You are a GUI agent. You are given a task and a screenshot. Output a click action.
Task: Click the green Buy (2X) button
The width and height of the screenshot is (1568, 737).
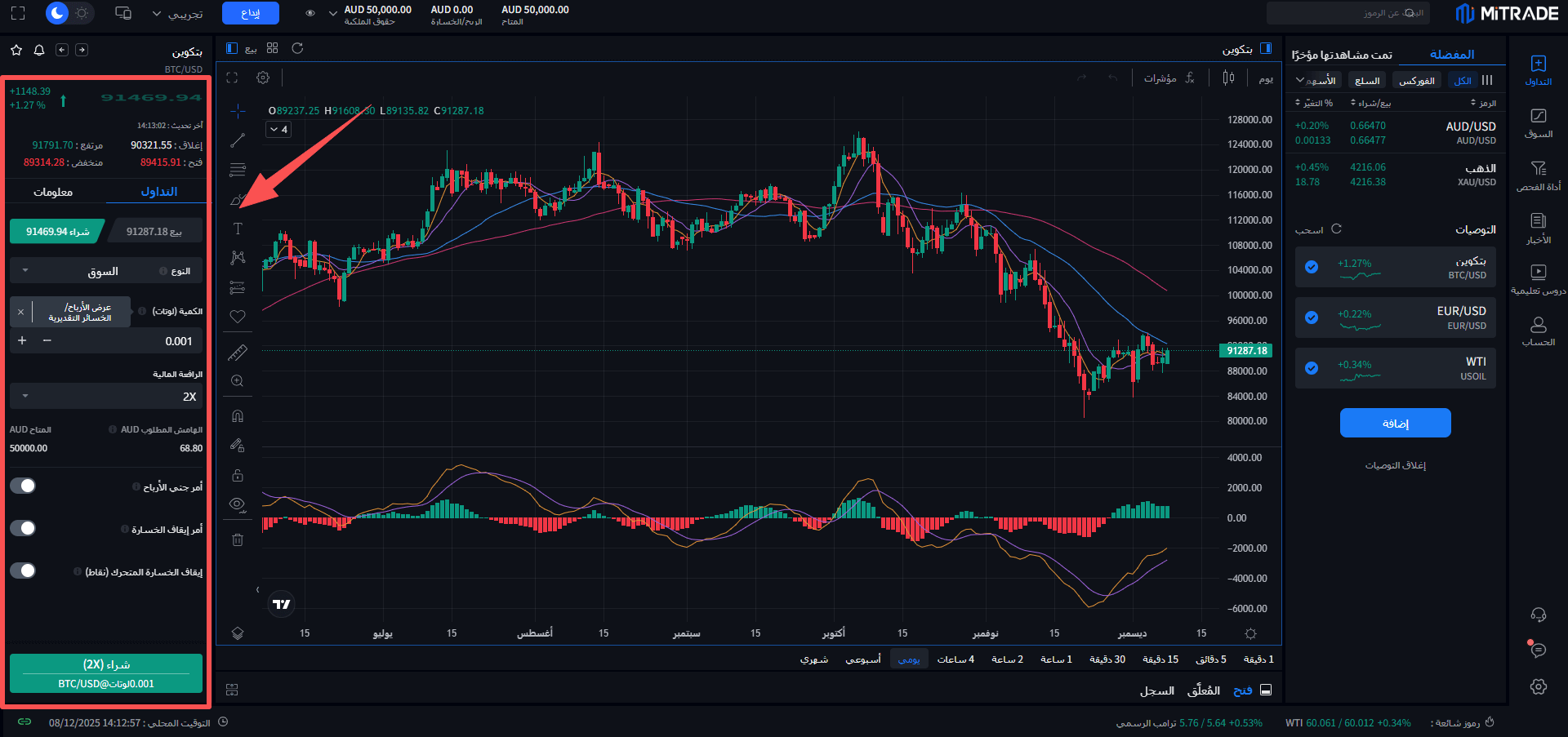click(x=106, y=673)
